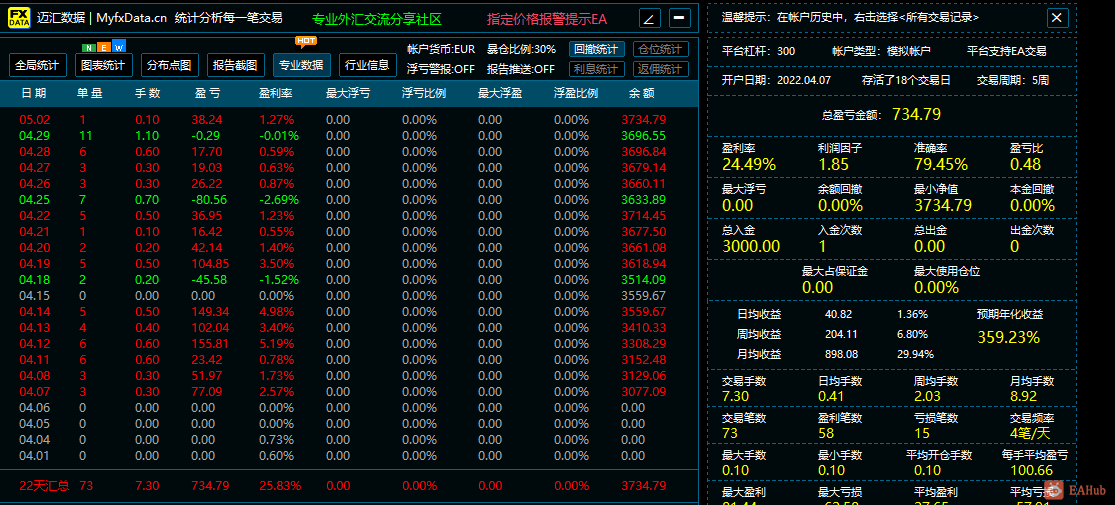This screenshot has height=505, width=1115.
Task: Click the 浮亏比例 column header
Action: (x=424, y=93)
